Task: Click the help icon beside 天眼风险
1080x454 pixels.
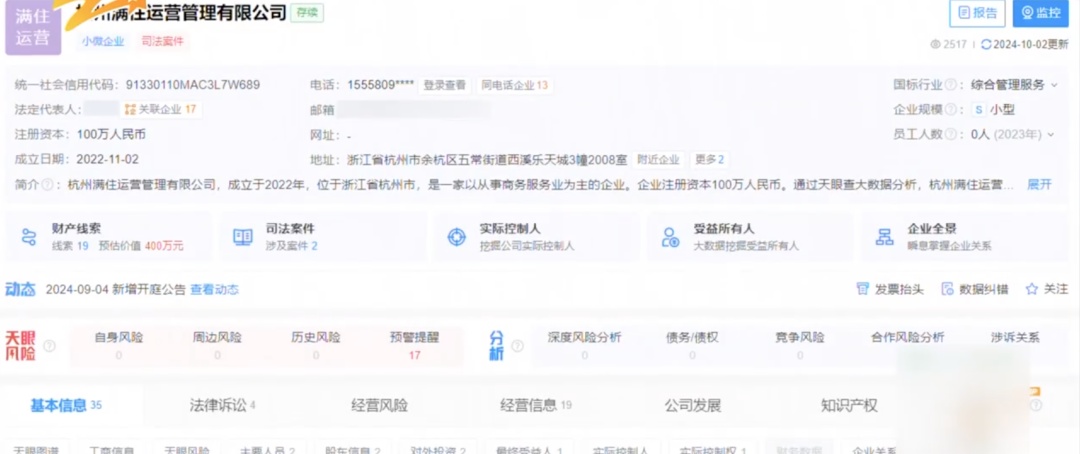Action: pos(50,346)
